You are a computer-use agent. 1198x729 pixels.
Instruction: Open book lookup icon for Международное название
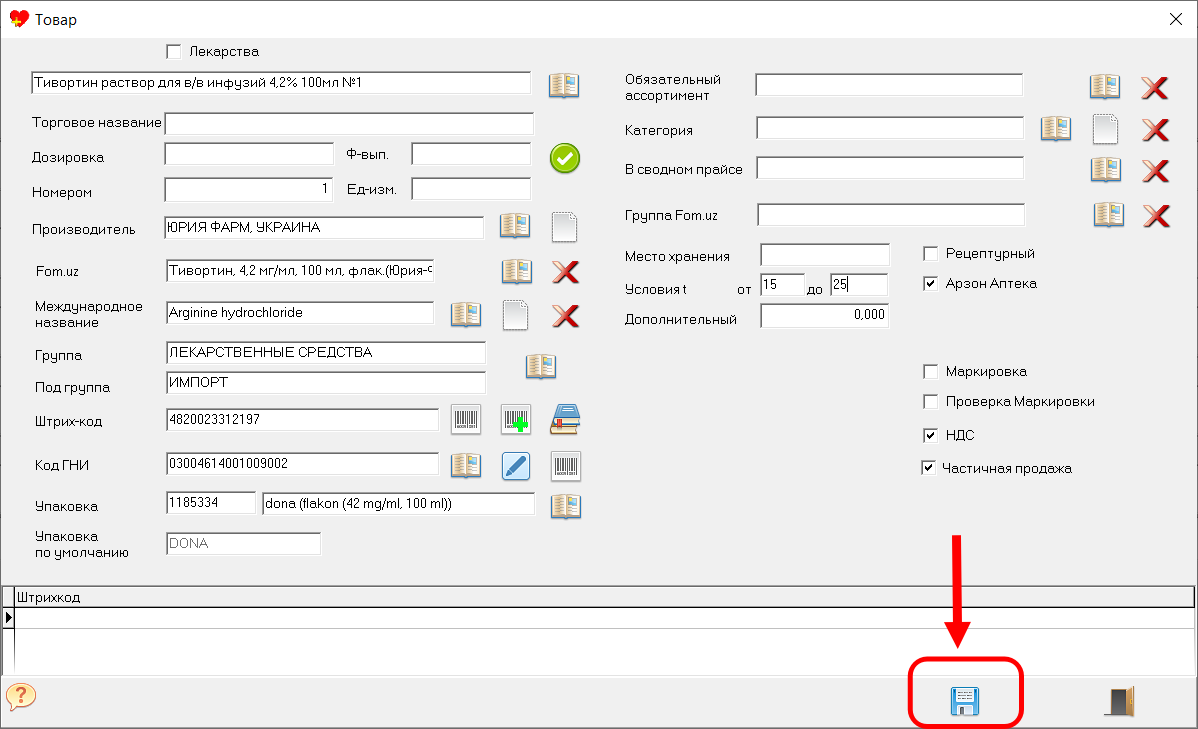pos(466,314)
